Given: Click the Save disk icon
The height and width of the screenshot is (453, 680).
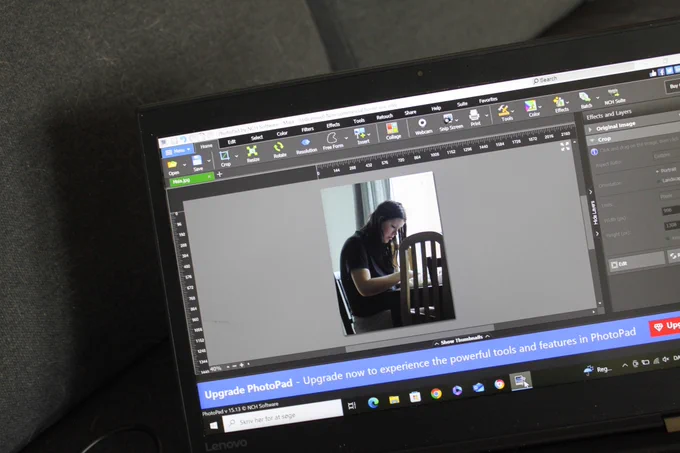Looking at the screenshot, I should (x=197, y=160).
